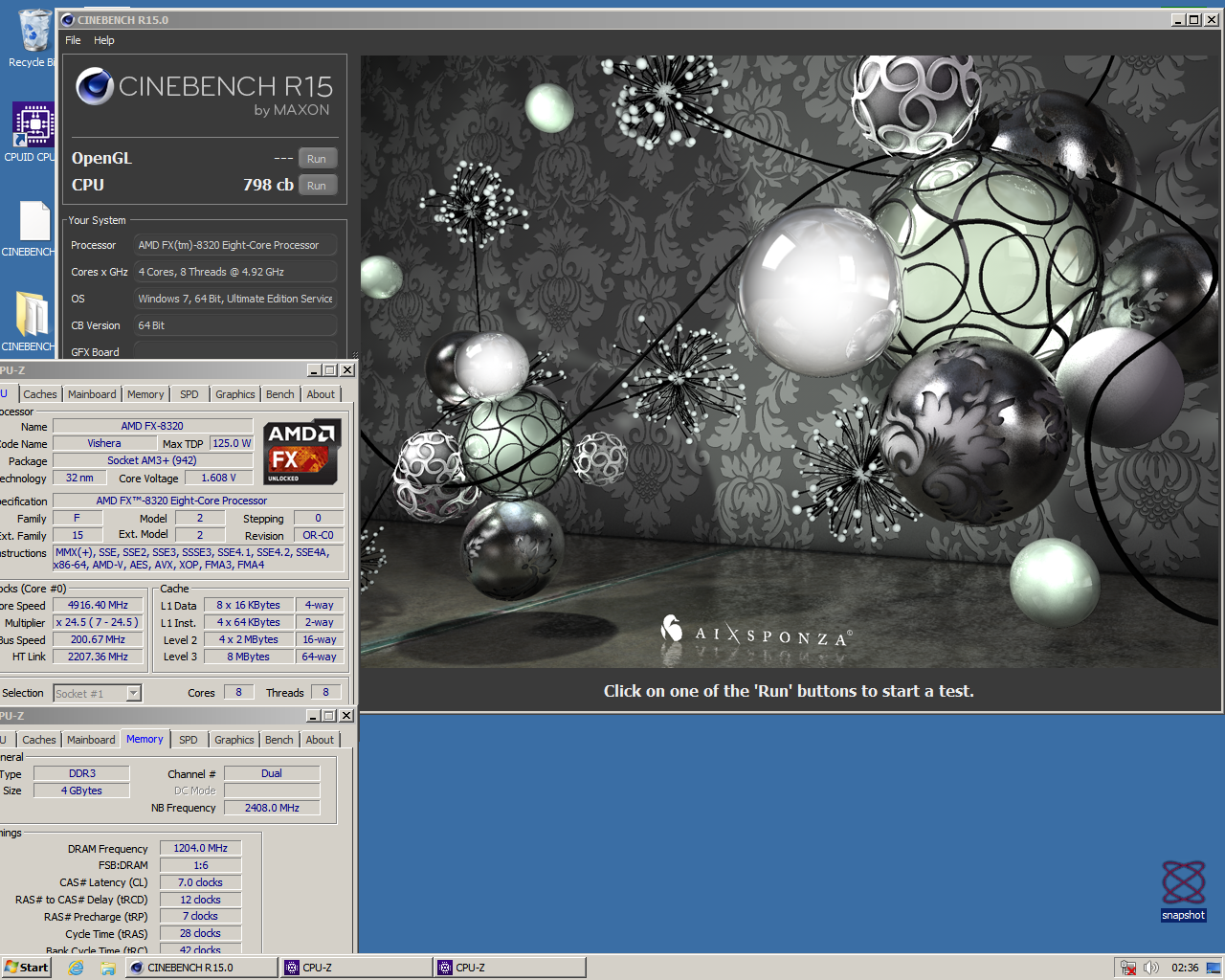This screenshot has height=980, width=1225.
Task: Open the Start menu
Action: [x=26, y=968]
